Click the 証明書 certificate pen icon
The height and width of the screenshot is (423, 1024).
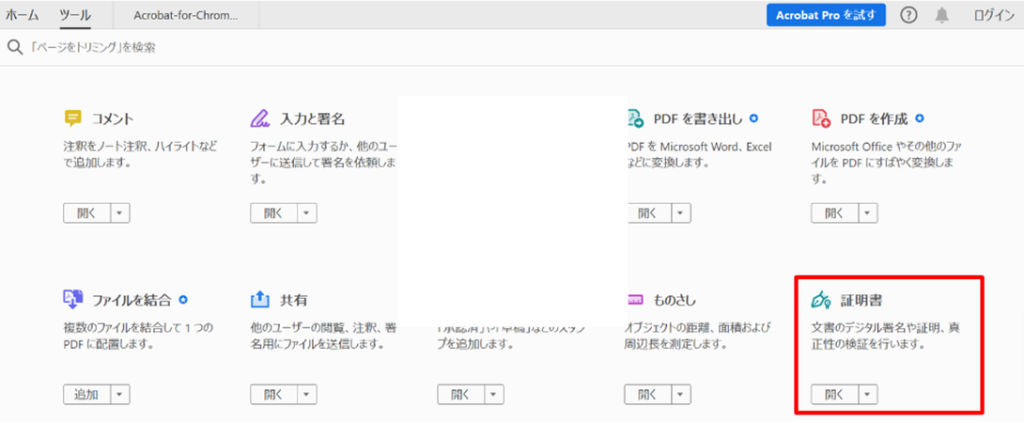pos(821,299)
